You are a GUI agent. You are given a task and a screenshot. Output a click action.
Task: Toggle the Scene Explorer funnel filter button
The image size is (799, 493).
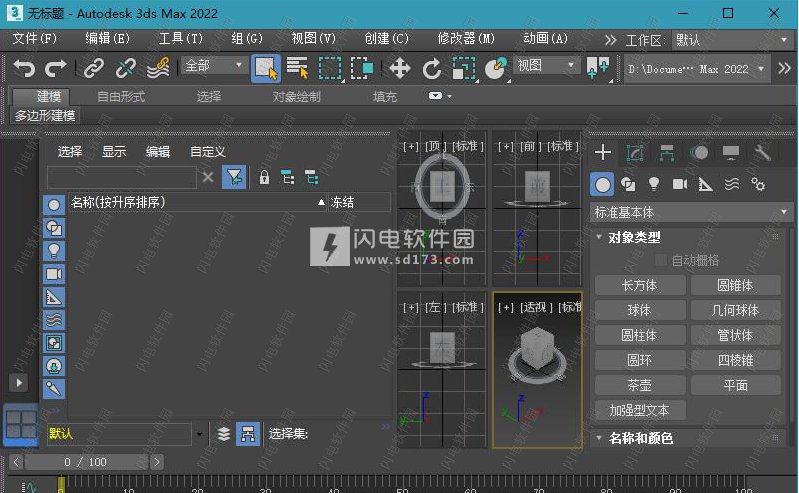[x=234, y=177]
